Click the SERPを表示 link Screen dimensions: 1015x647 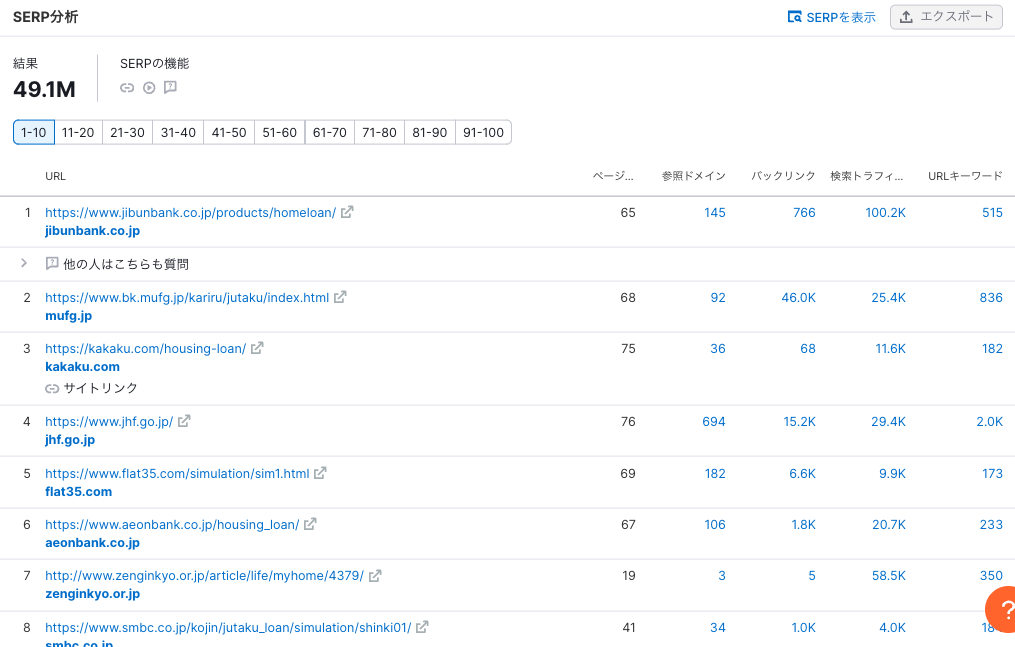(x=831, y=17)
